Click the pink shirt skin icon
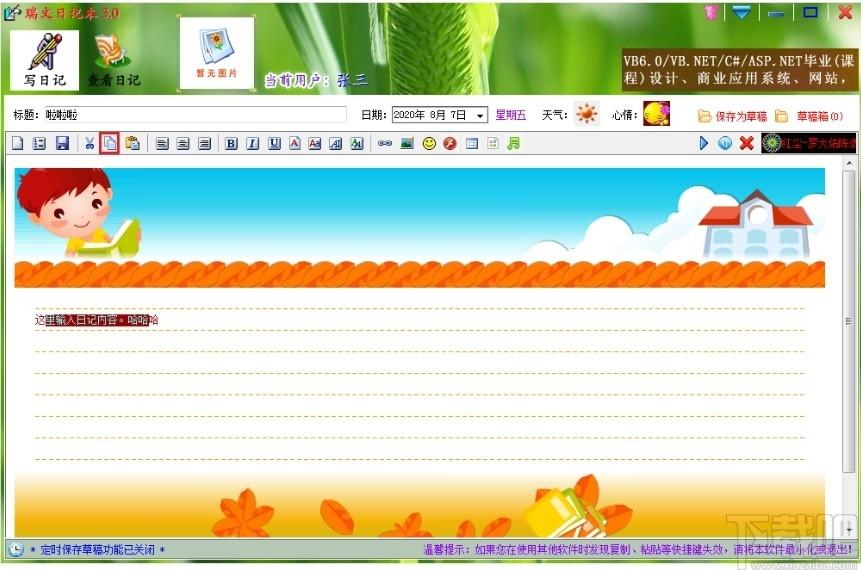The image size is (861, 570). pyautogui.click(x=711, y=12)
